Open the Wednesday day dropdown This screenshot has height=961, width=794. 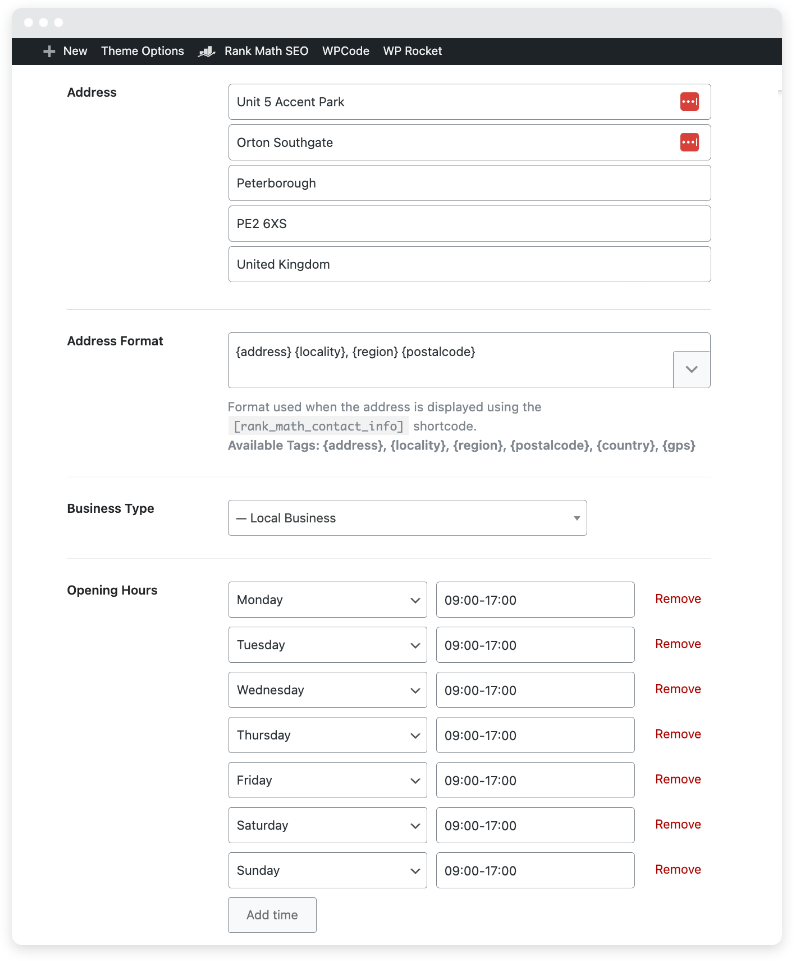327,690
